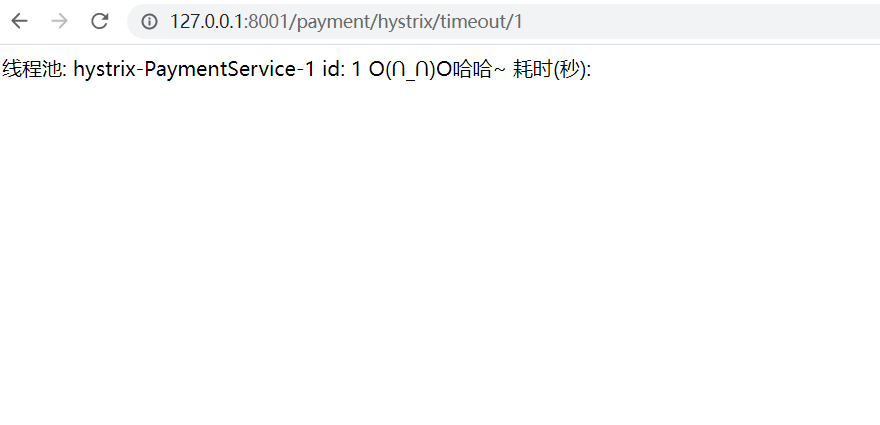
Task: Click the word hystrix in the address bar
Action: pos(405,22)
